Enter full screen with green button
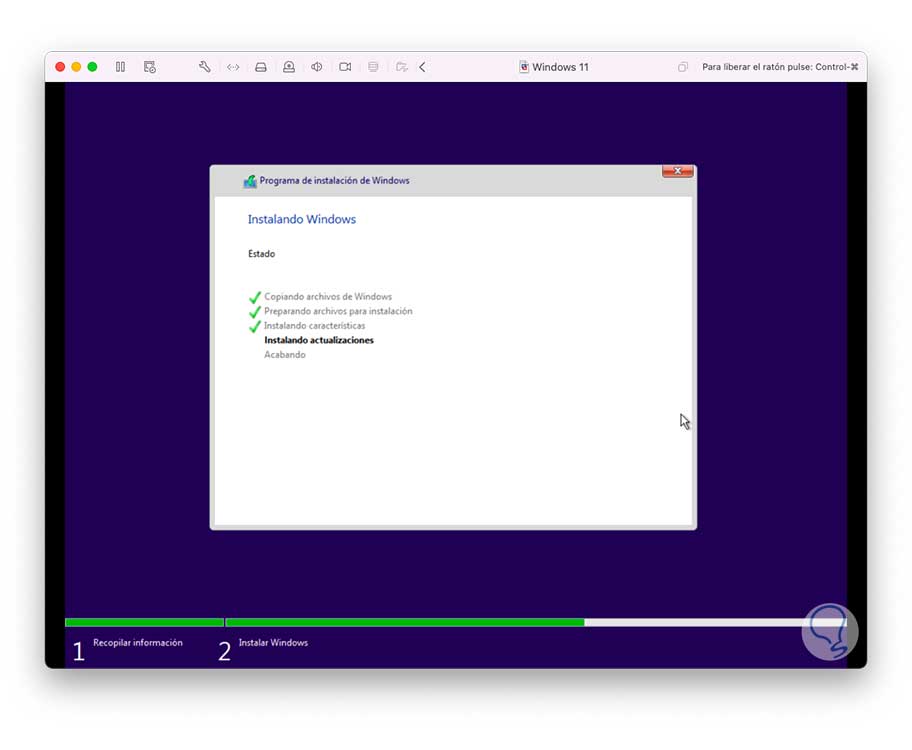The image size is (912, 750). [92, 67]
